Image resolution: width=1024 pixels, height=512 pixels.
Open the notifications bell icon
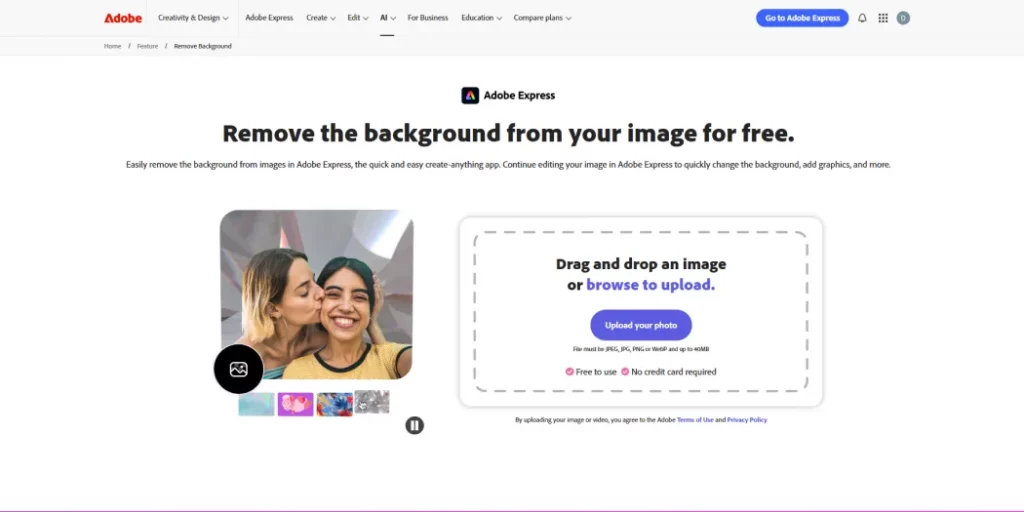coord(862,18)
